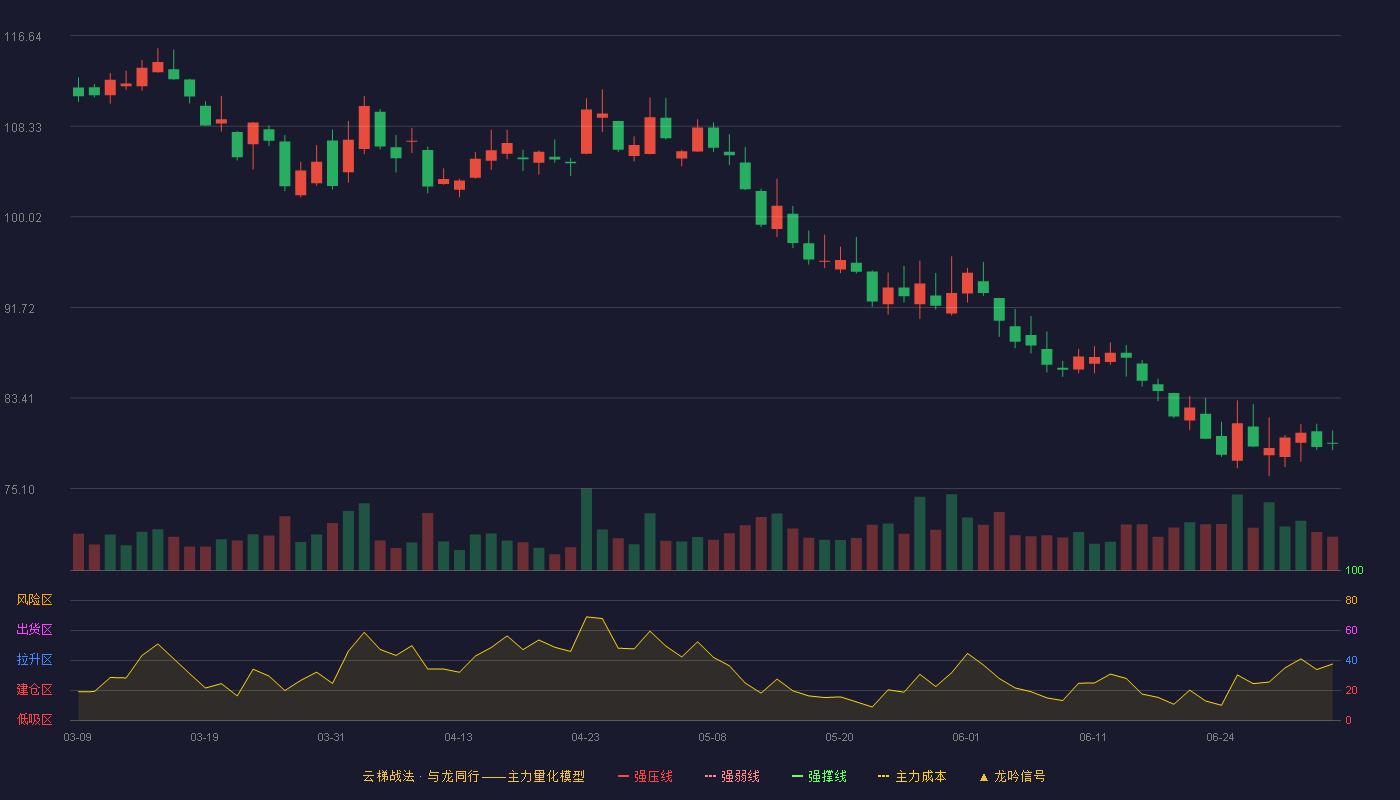The image size is (1400, 800).
Task: Click the 03-19 date label
Action: pyautogui.click(x=204, y=737)
